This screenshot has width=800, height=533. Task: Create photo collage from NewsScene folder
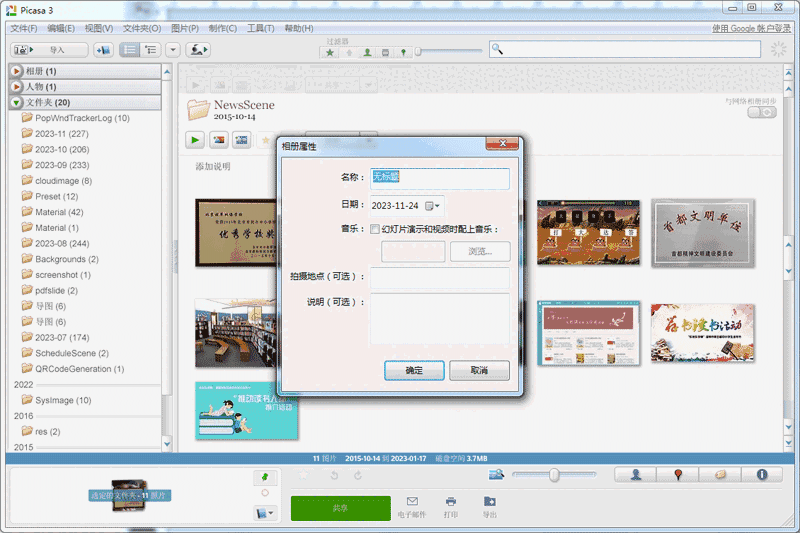pos(219,140)
